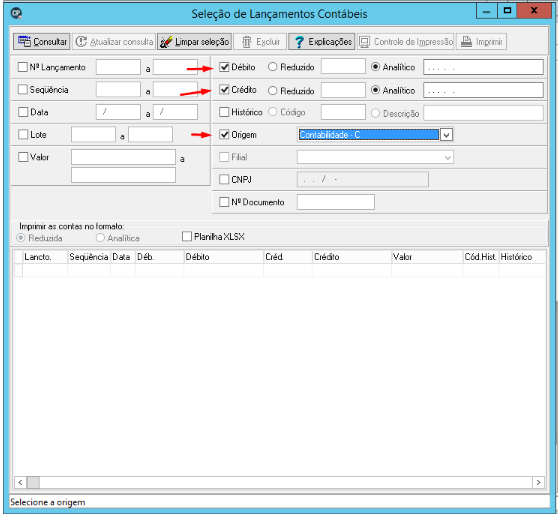Image resolution: width=560 pixels, height=517 pixels.
Task: Click Cód.Hist. column header
Action: (x=481, y=257)
